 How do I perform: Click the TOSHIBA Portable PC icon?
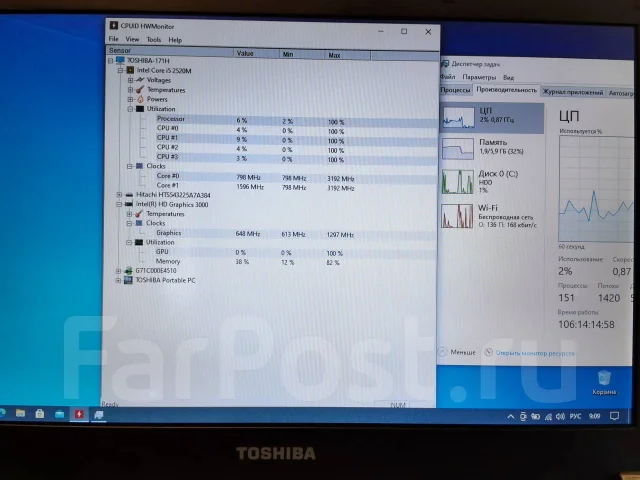tap(128, 280)
